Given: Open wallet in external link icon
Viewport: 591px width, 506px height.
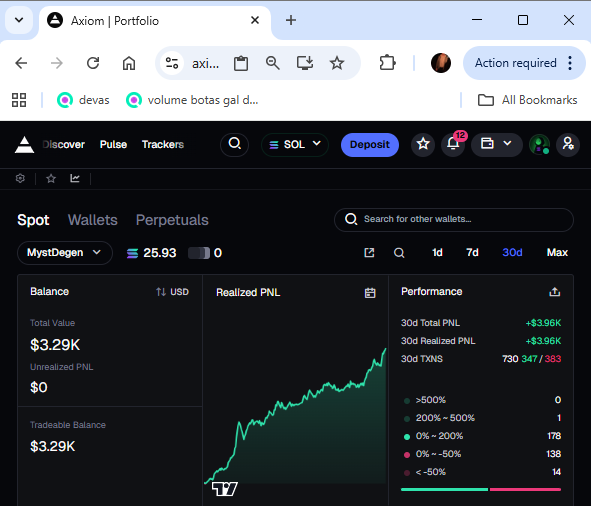Looking at the screenshot, I should point(369,253).
